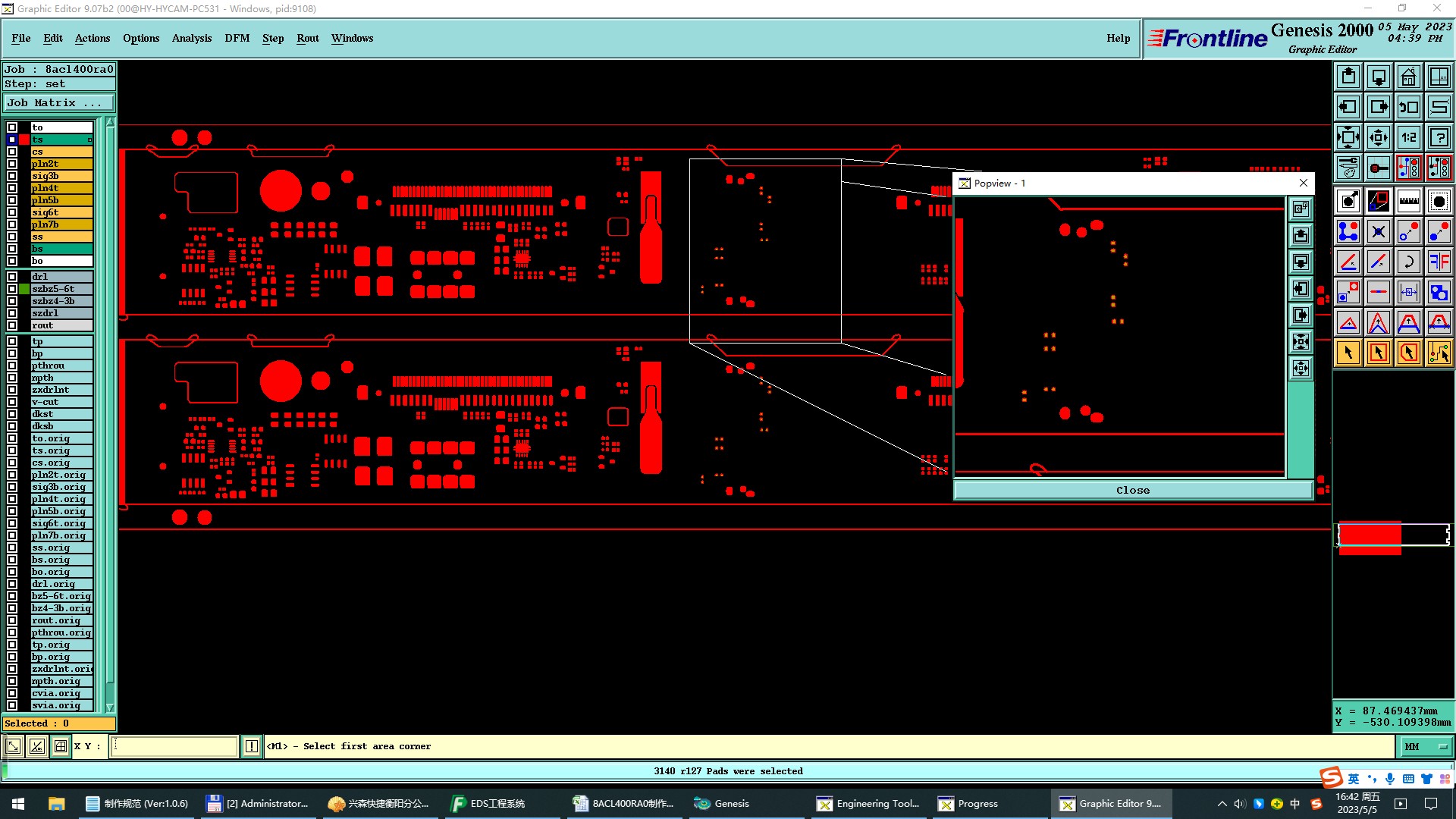Click the Home view icon
Image resolution: width=1456 pixels, height=819 pixels.
point(1408,77)
